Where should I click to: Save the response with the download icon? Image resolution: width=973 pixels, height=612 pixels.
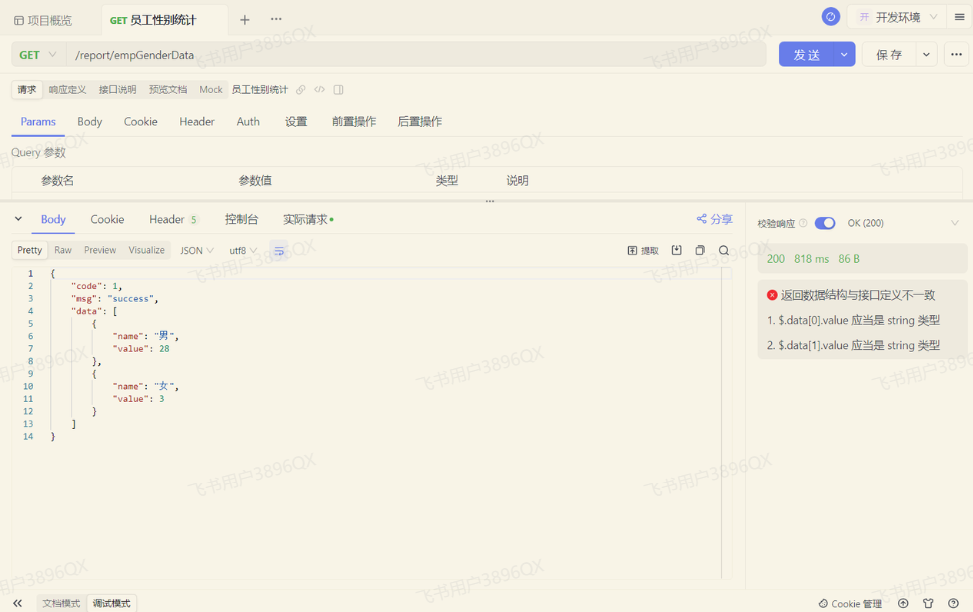pyautogui.click(x=676, y=250)
